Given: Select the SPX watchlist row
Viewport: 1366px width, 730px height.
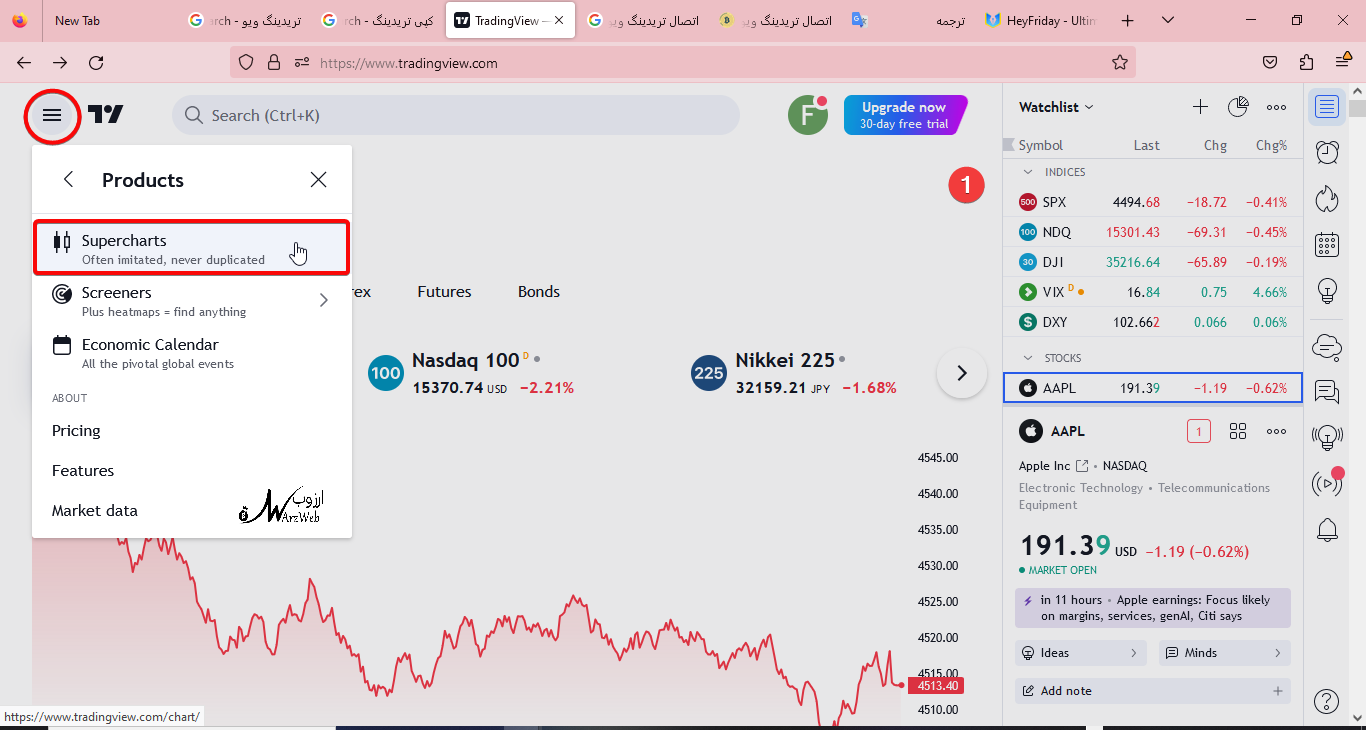Looking at the screenshot, I should click(x=1153, y=202).
